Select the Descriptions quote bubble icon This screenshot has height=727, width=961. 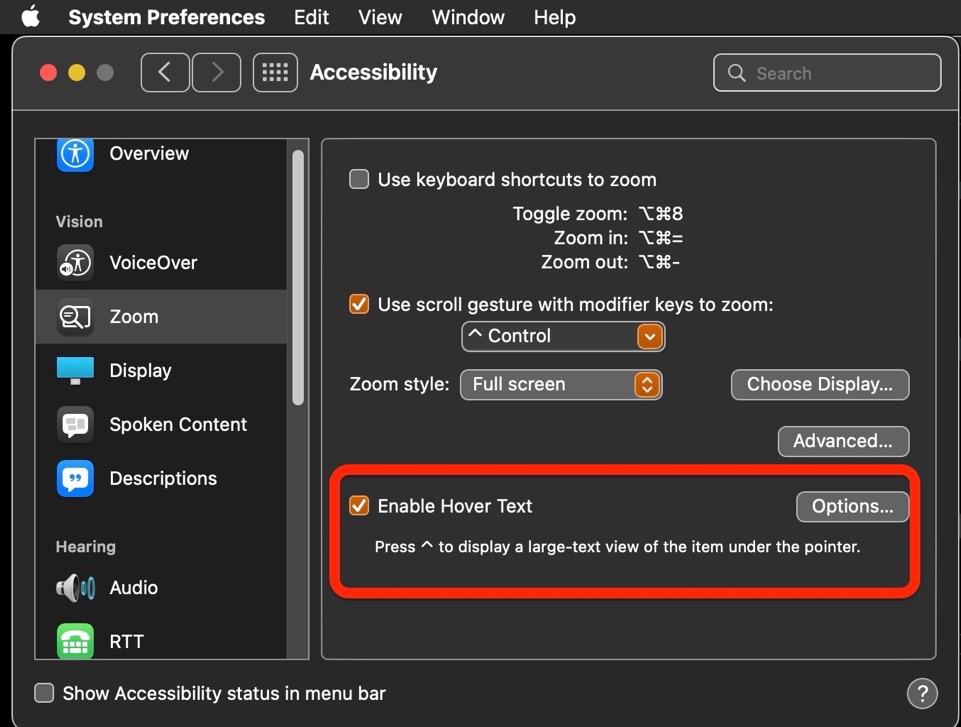pyautogui.click(x=75, y=478)
